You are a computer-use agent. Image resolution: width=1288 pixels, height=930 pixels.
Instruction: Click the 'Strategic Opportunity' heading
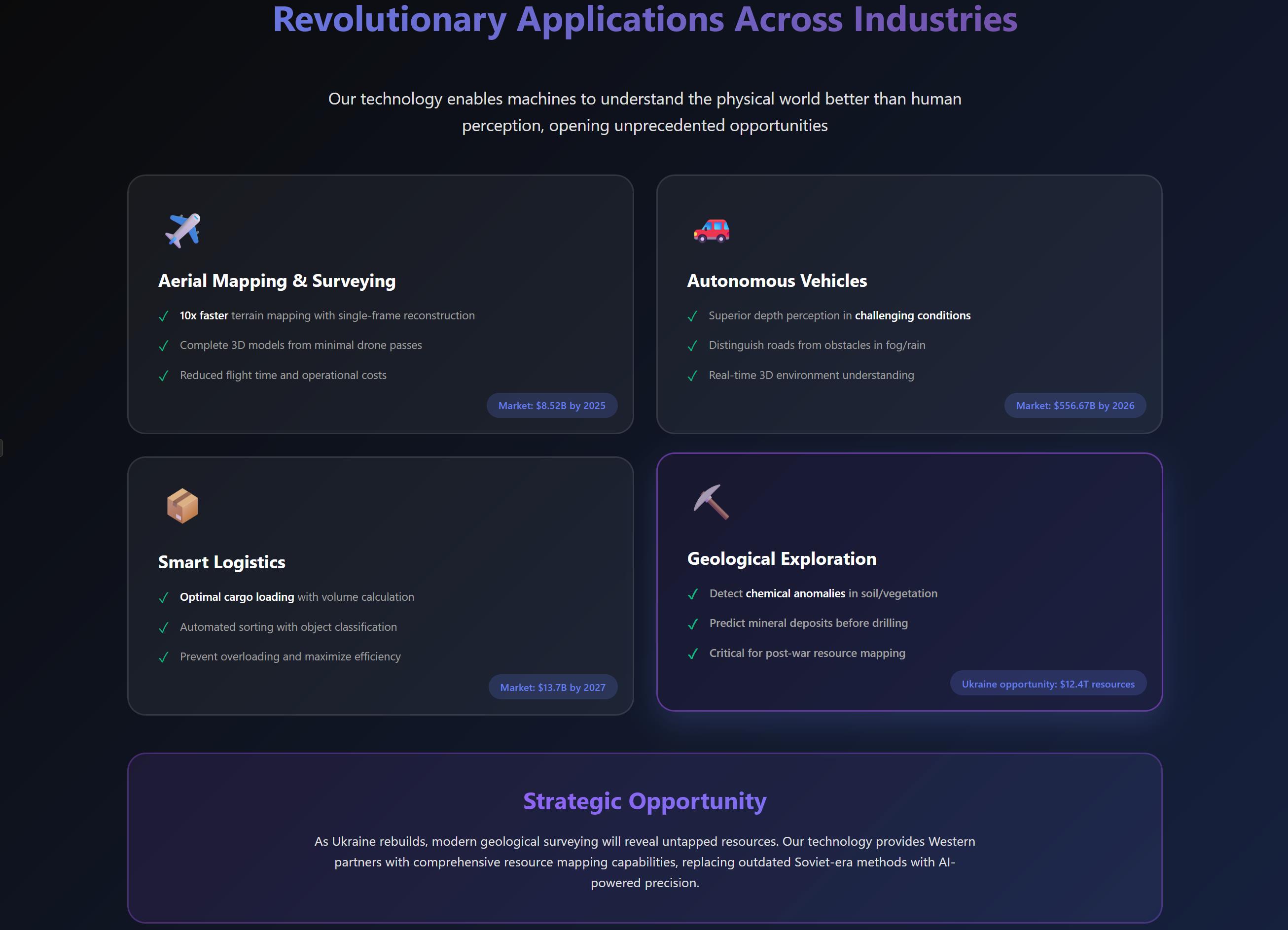coord(644,800)
